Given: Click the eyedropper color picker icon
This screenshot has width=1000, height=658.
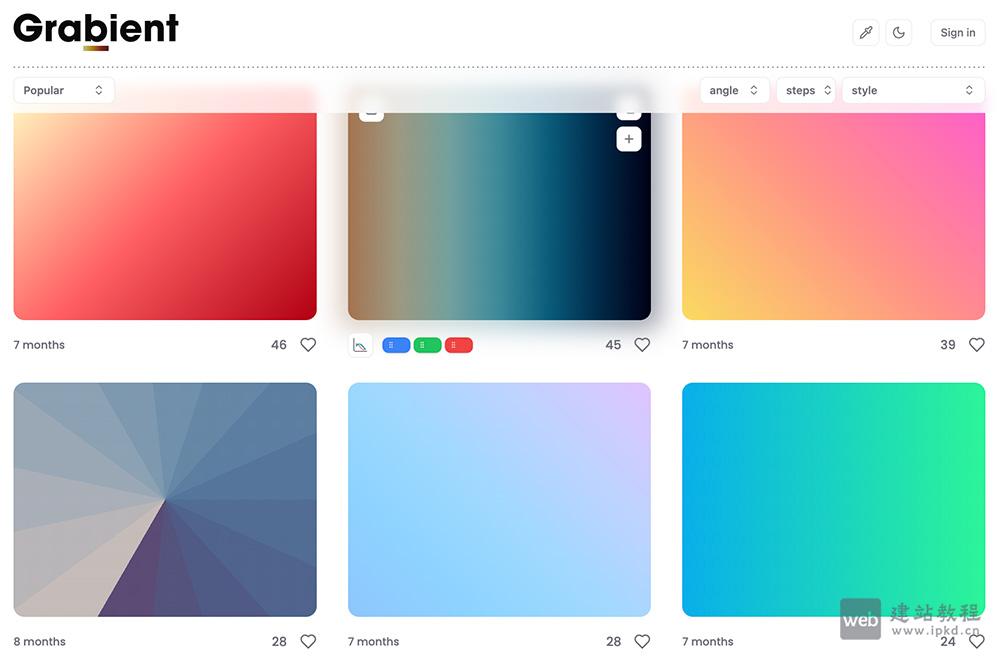Looking at the screenshot, I should point(866,33).
